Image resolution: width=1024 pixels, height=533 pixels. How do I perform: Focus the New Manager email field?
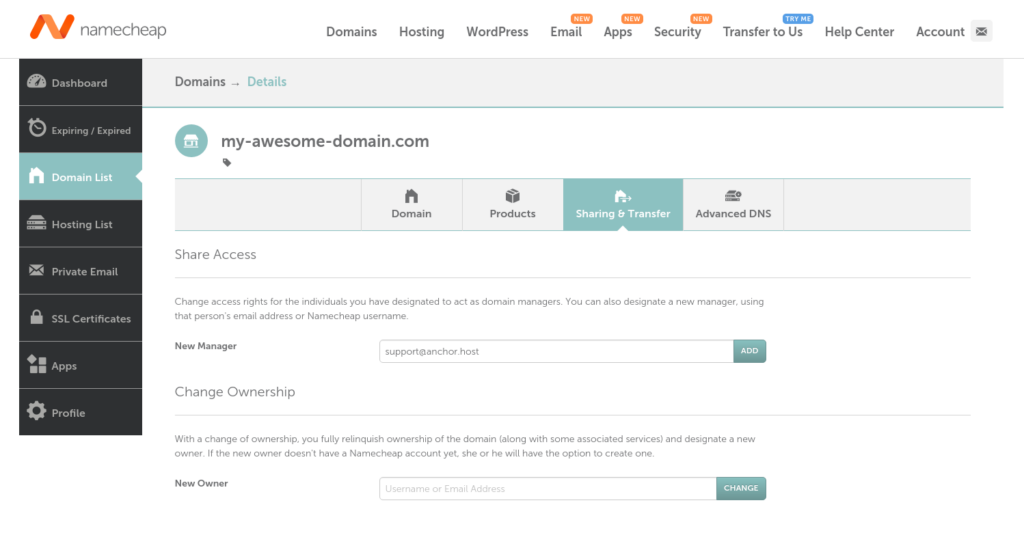coord(556,351)
